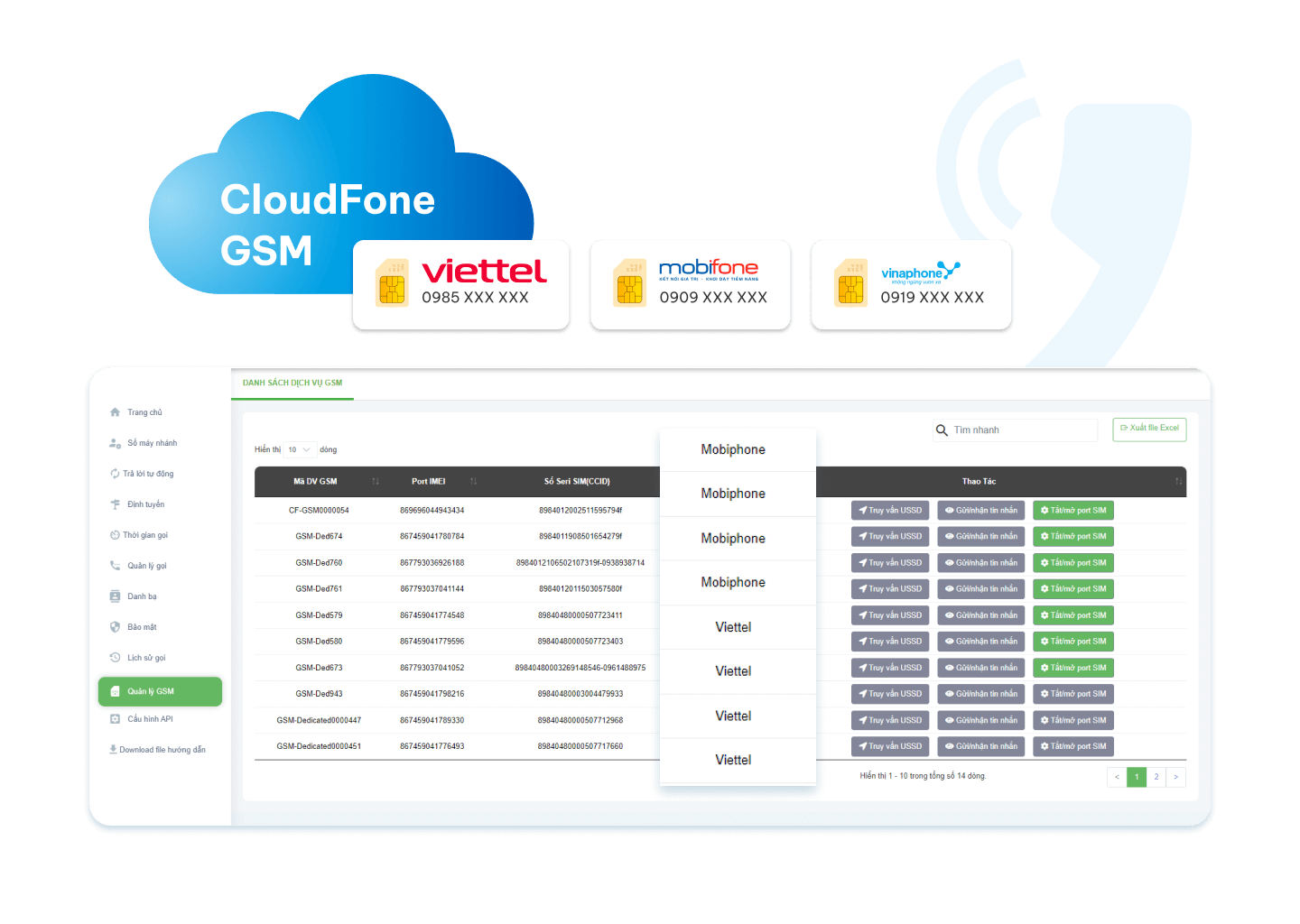The height and width of the screenshot is (924, 1300).
Task: Click the magnifier search icon
Action: tap(942, 430)
